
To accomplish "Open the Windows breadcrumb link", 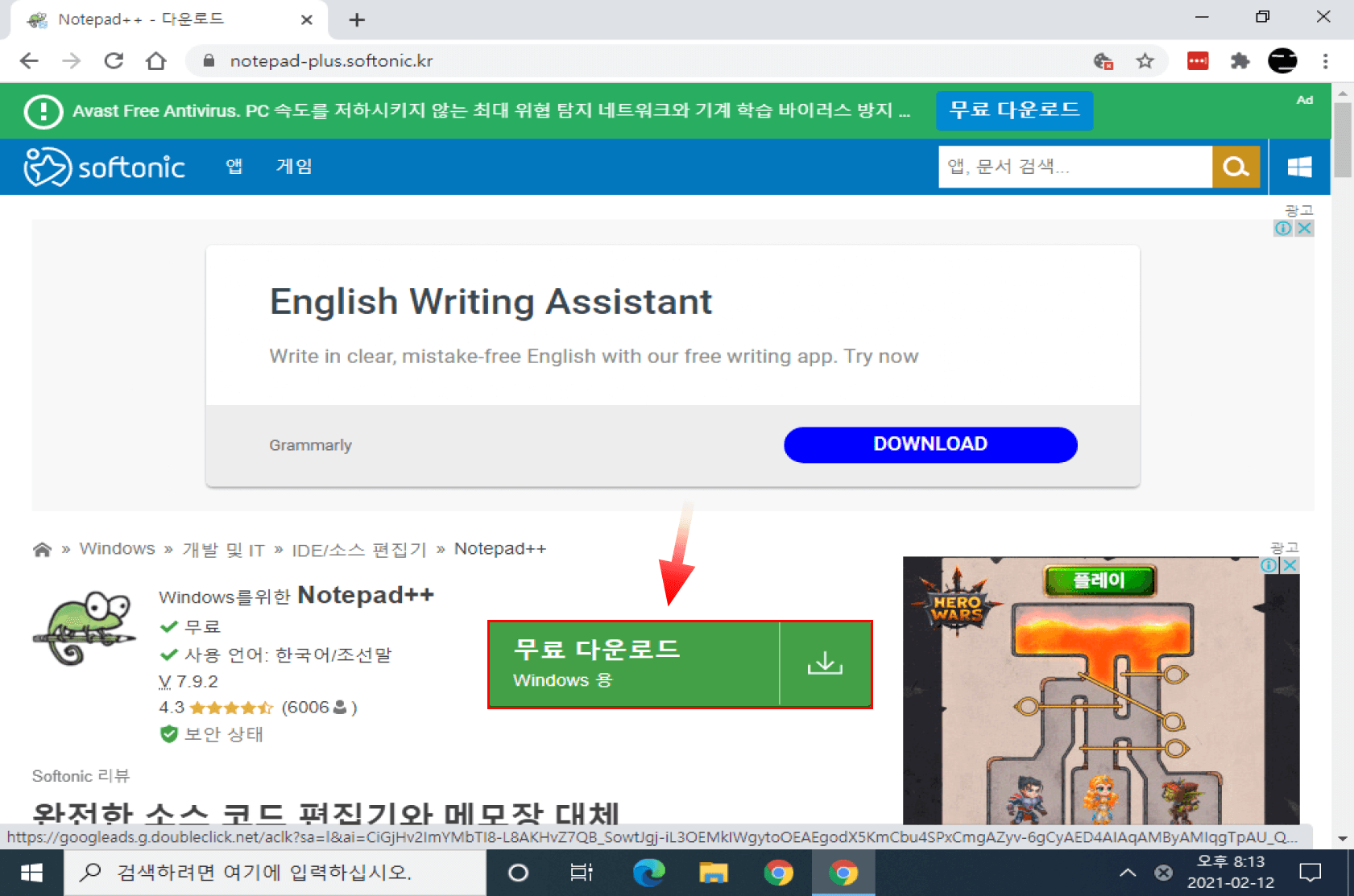I will click(117, 549).
